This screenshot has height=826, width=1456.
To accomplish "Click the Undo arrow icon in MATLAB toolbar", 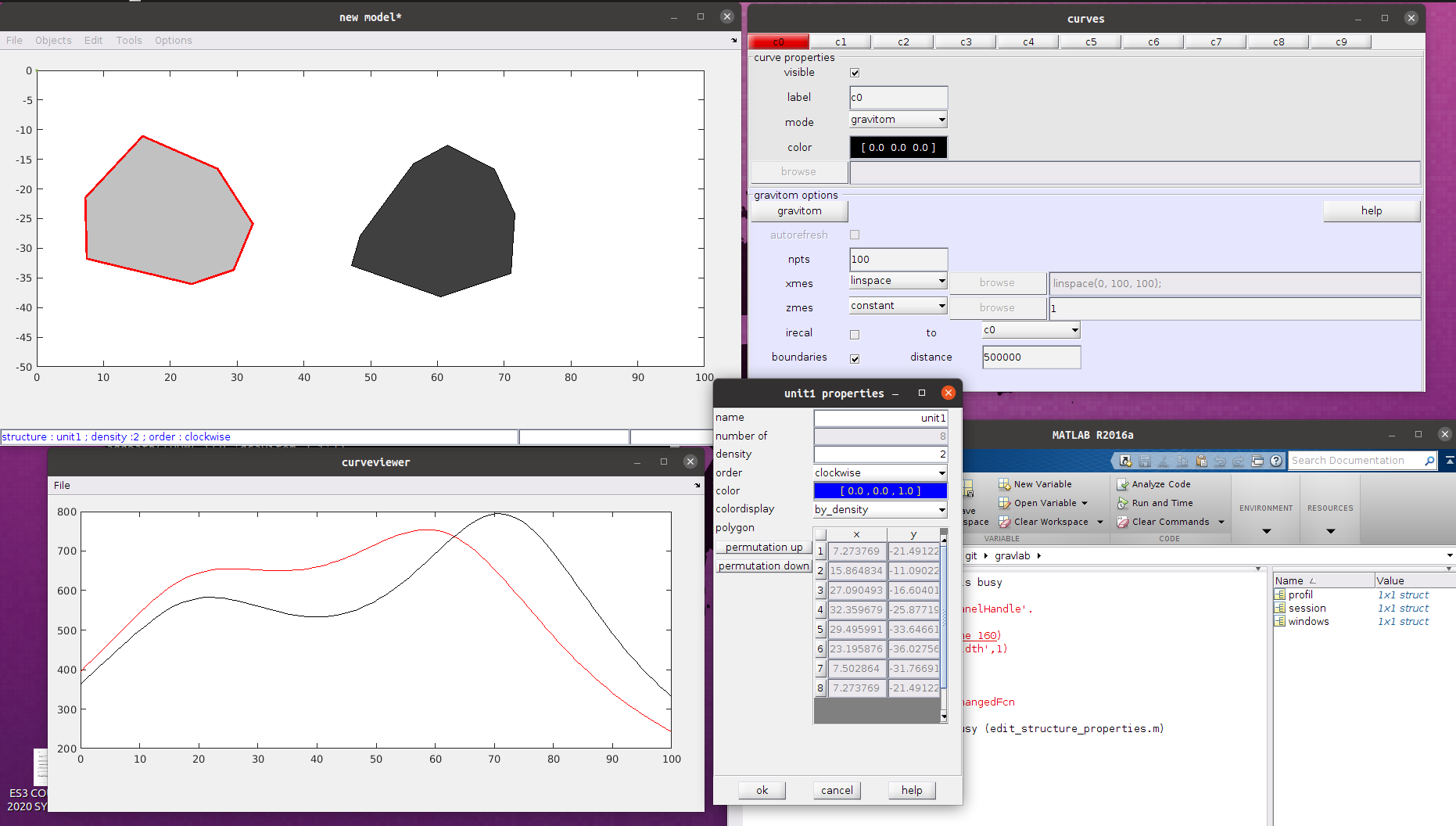I will 1220,461.
